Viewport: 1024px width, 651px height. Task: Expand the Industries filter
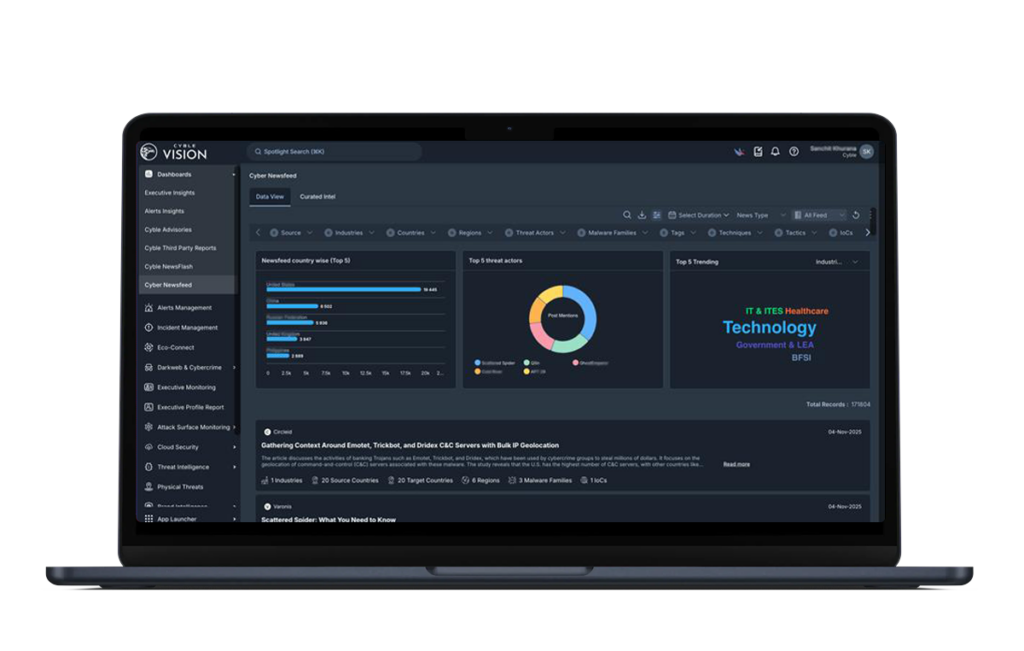point(349,232)
